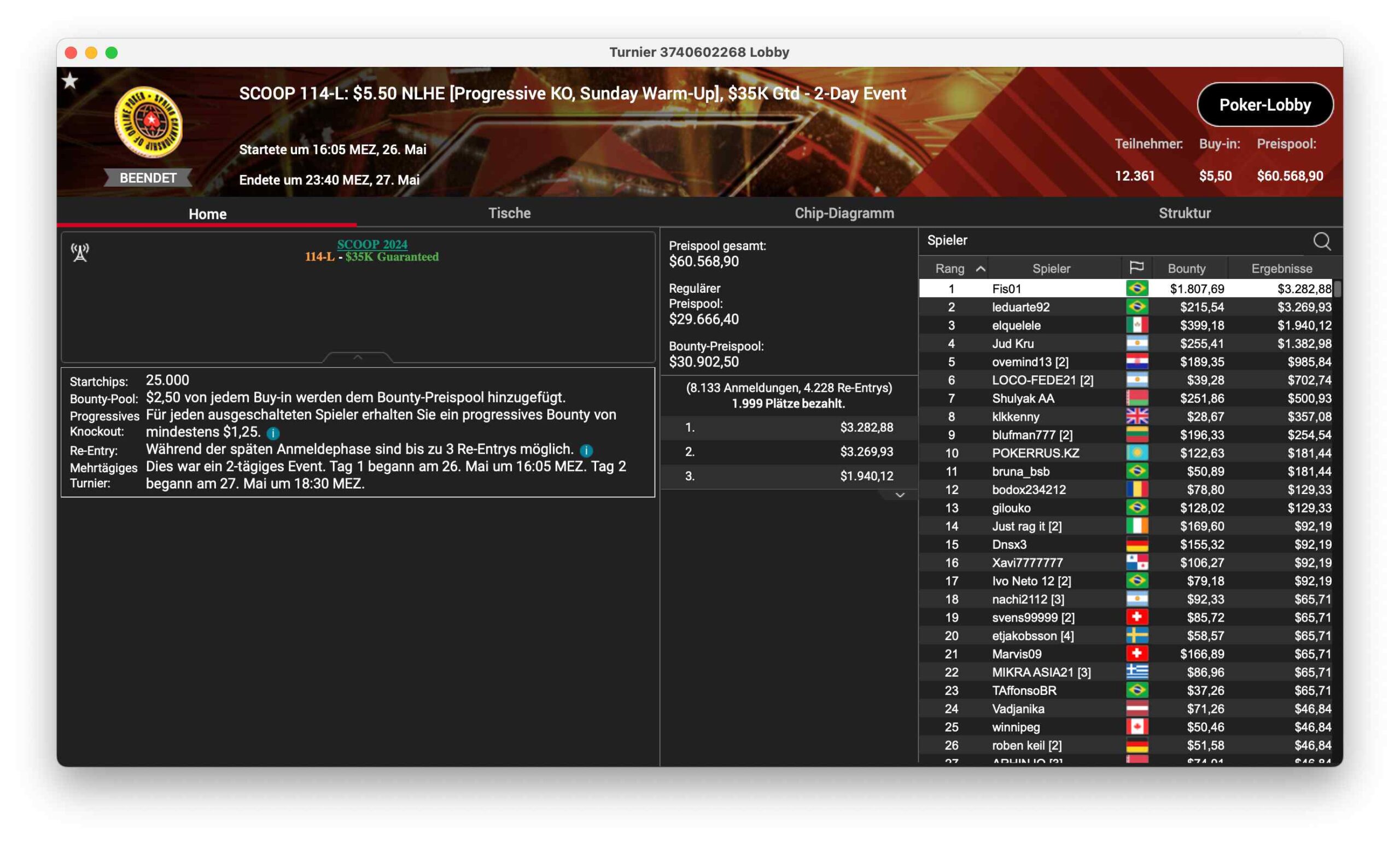Click the SCOOP tournament logo badge
Screen dimensions: 1400x842
[x=148, y=122]
